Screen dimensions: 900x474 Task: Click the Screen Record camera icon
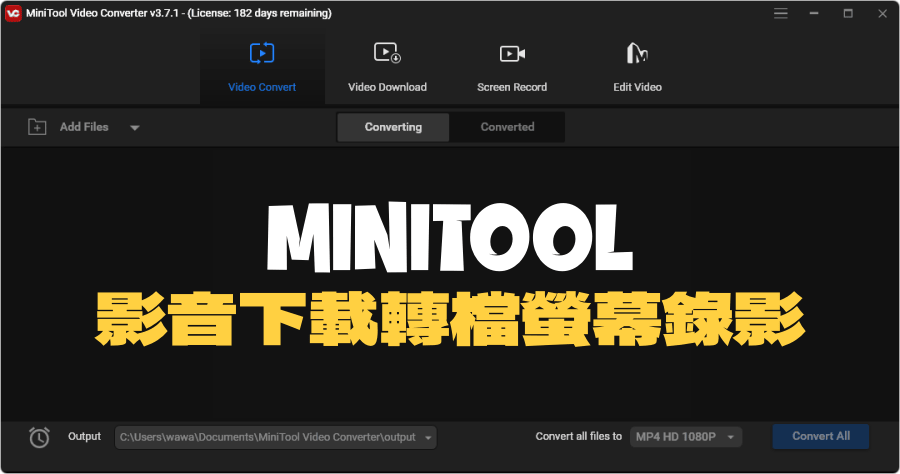(513, 53)
